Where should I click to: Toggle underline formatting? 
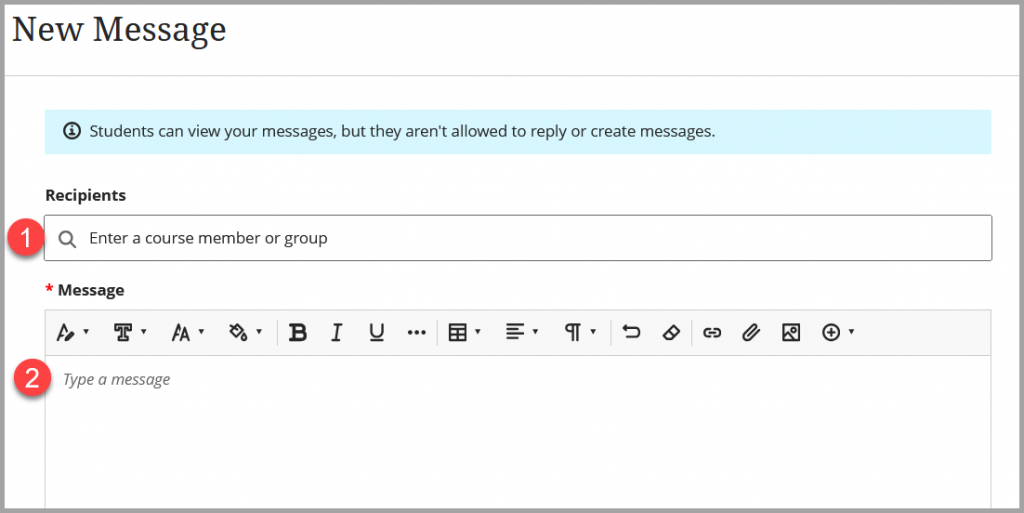[x=376, y=333]
